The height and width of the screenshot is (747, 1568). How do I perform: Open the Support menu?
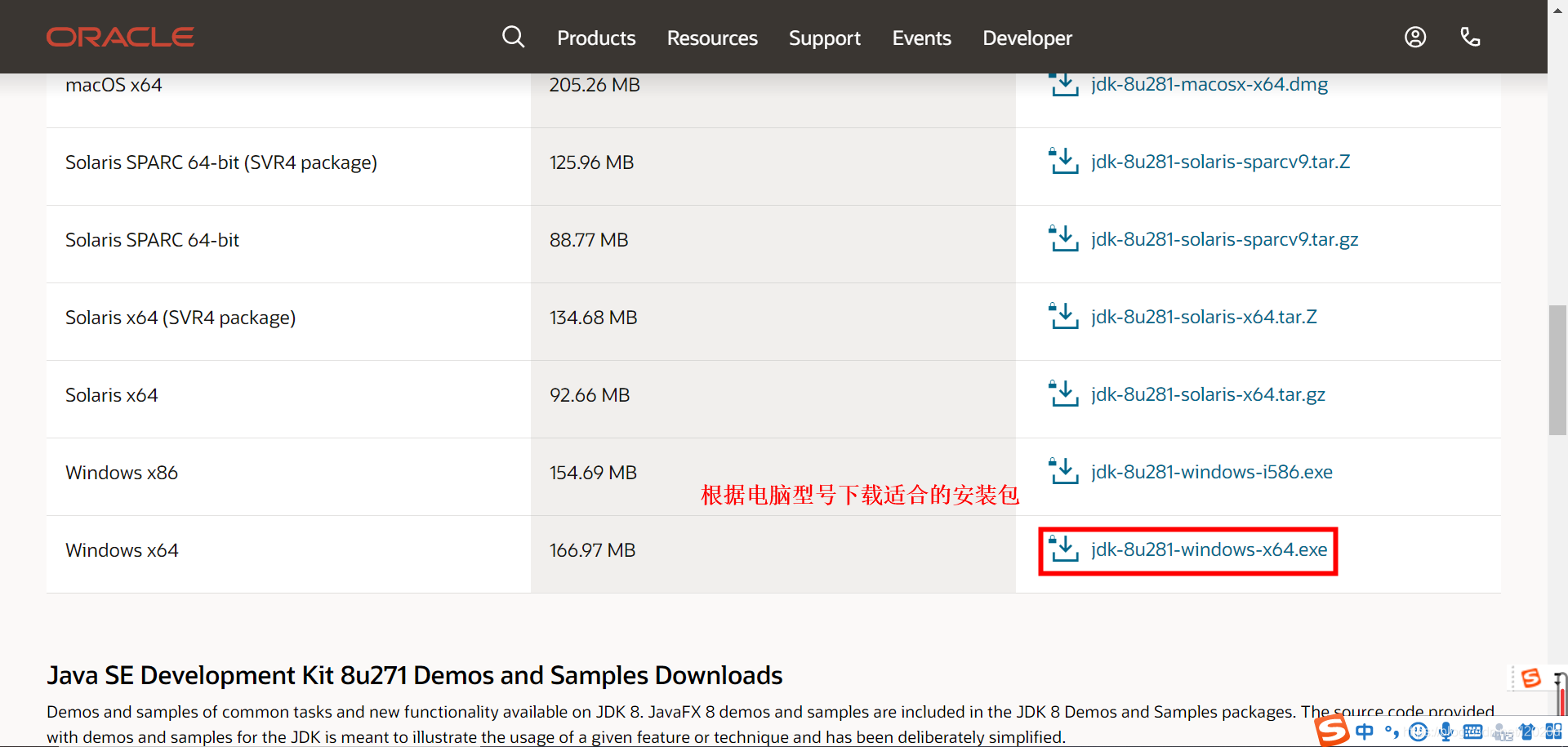click(825, 38)
